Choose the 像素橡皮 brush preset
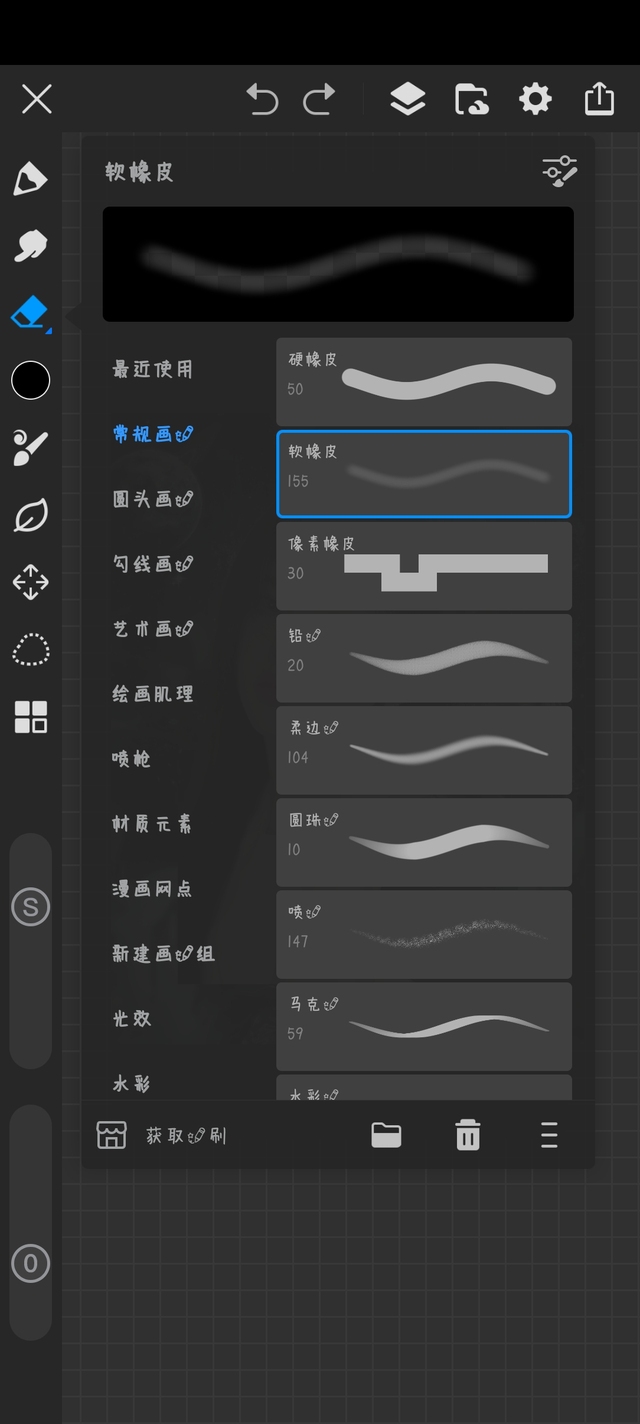Screen dimensions: 640x1424 pyautogui.click(x=424, y=565)
